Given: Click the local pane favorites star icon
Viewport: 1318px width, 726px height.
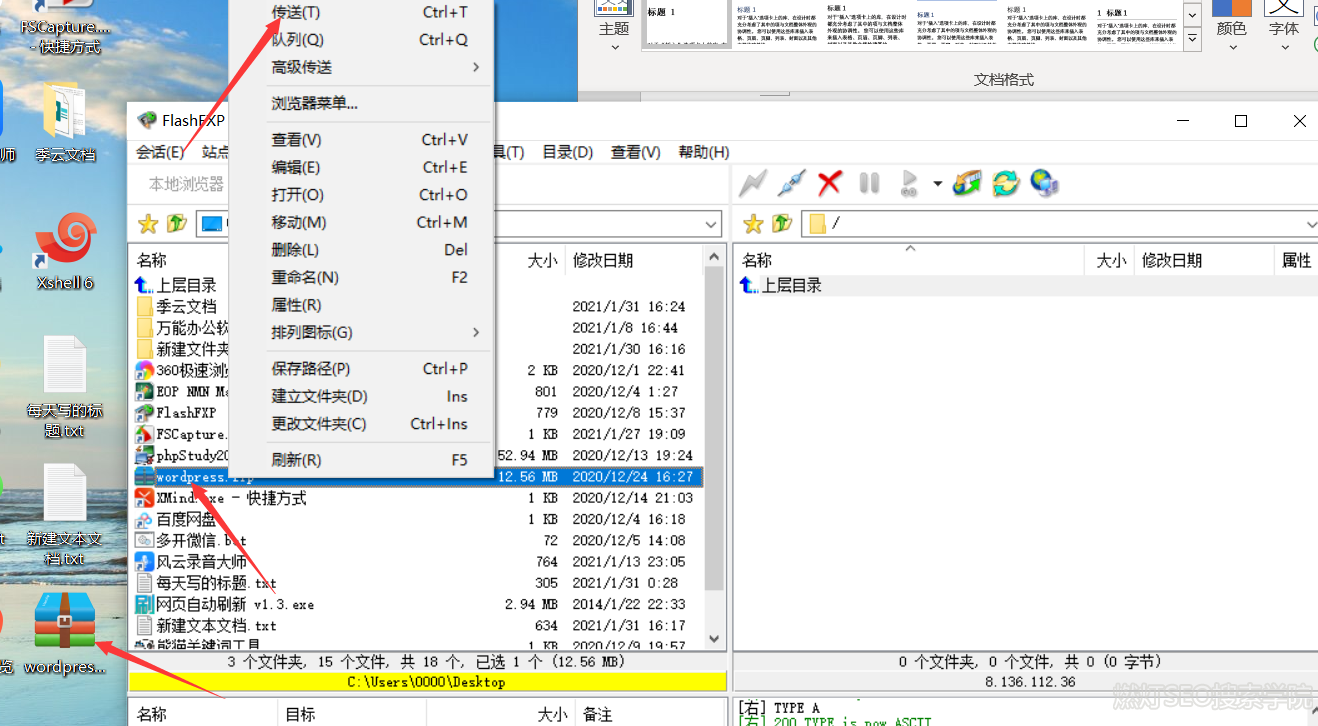Looking at the screenshot, I should [x=148, y=224].
